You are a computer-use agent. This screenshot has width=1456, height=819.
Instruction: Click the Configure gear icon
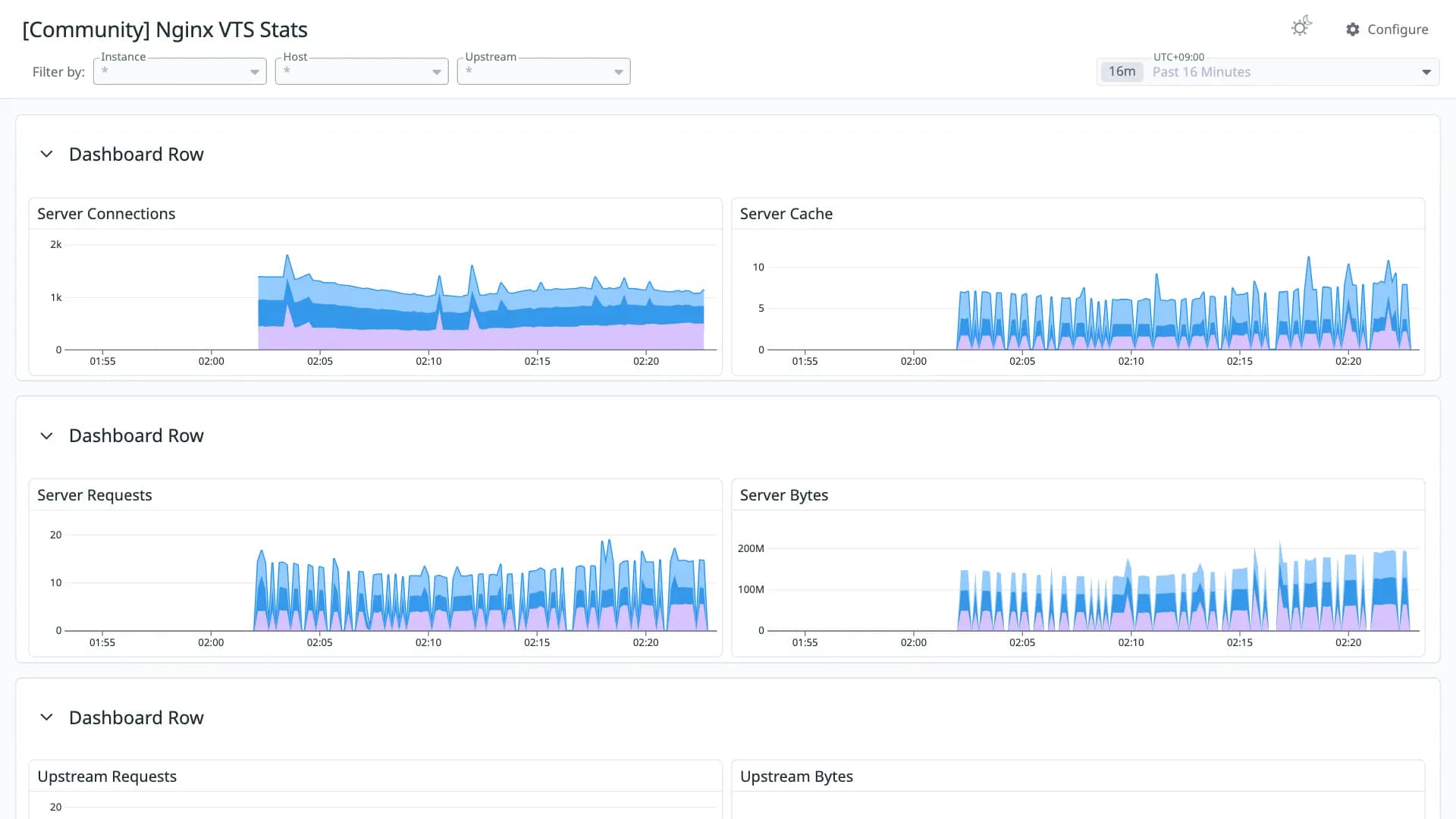1353,30
